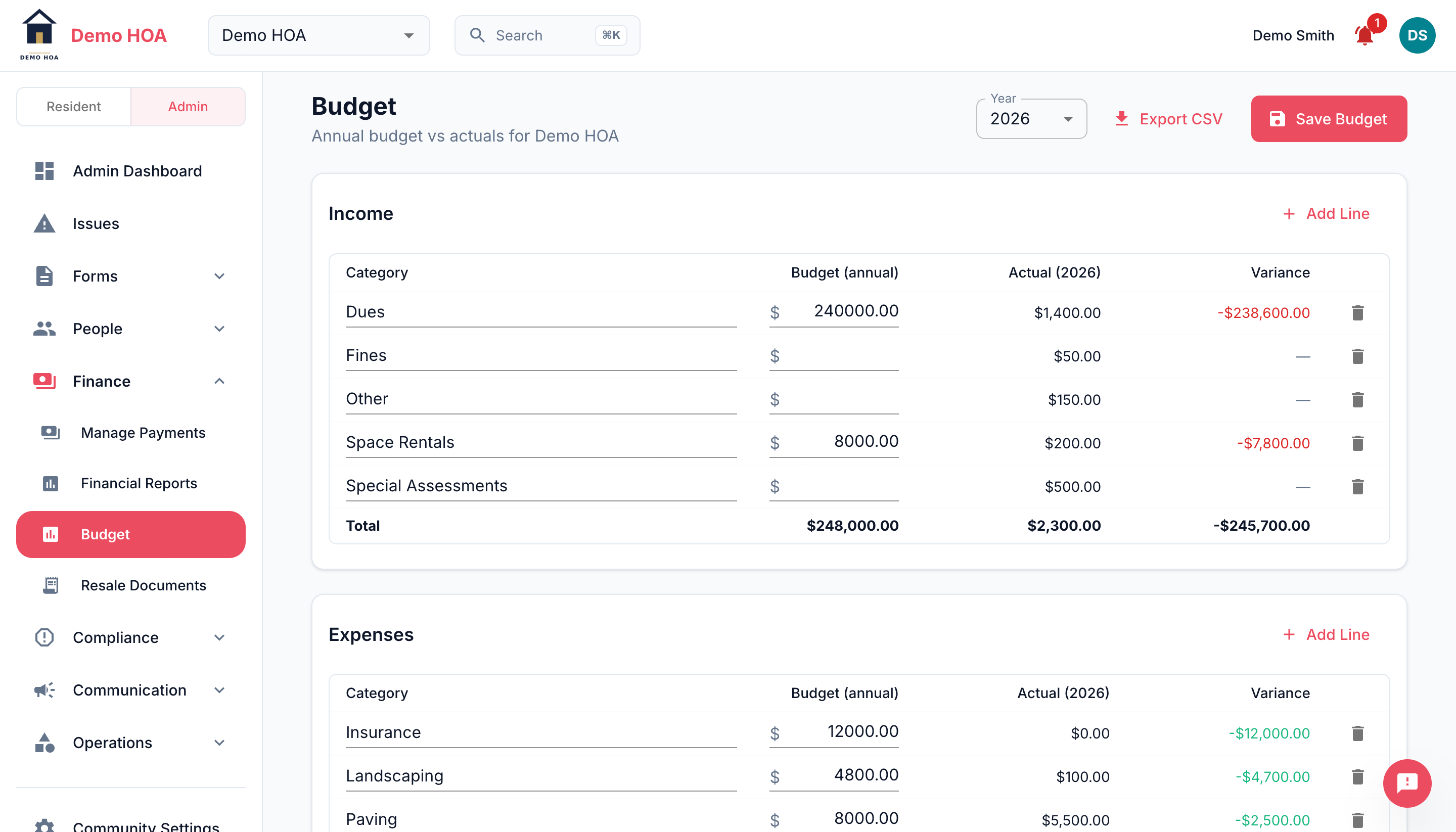Edit the Dues budget amount field
This screenshot has height=832, width=1456.
pos(834,312)
